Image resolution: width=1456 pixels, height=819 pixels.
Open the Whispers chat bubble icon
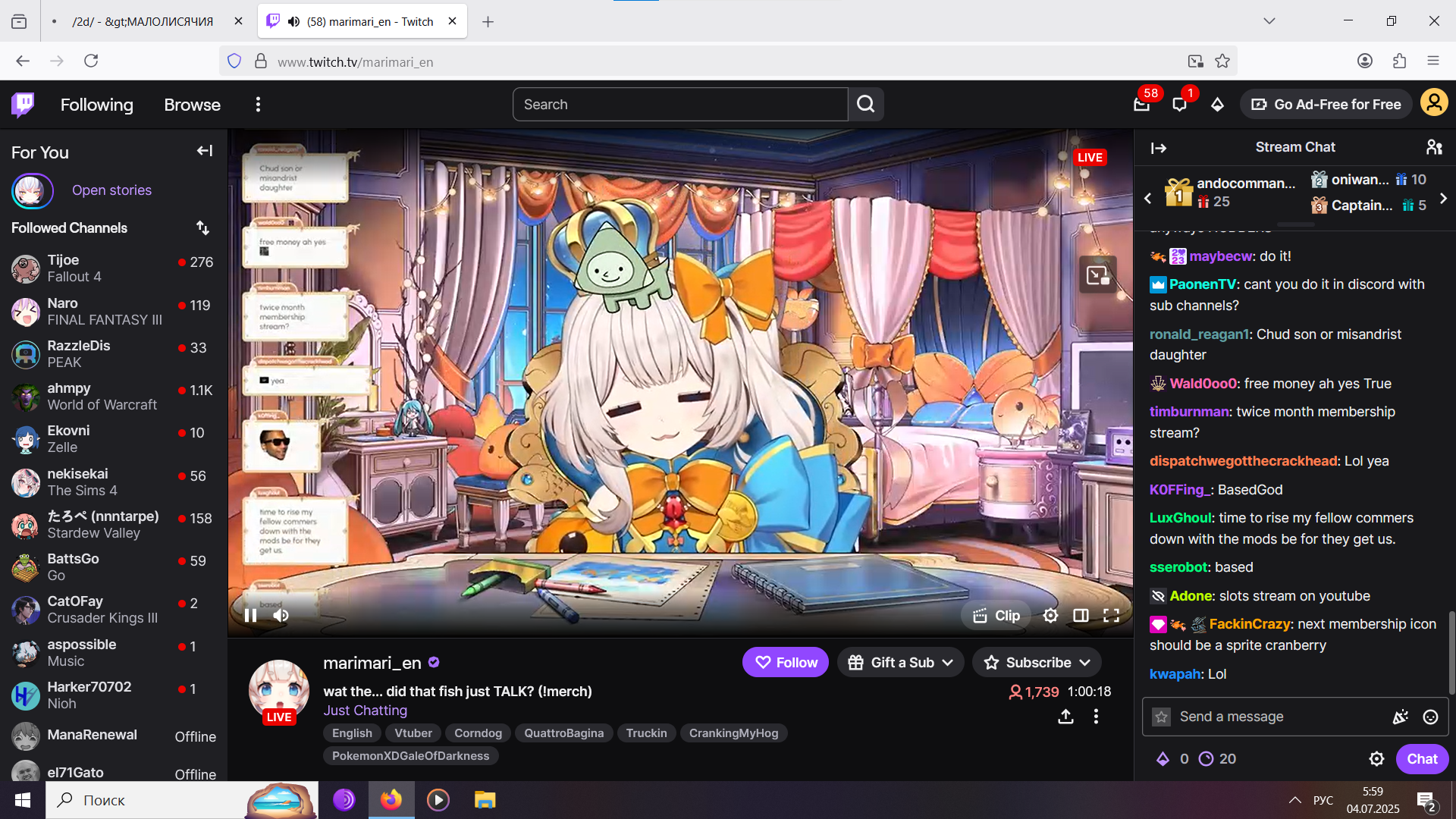coord(1179,105)
